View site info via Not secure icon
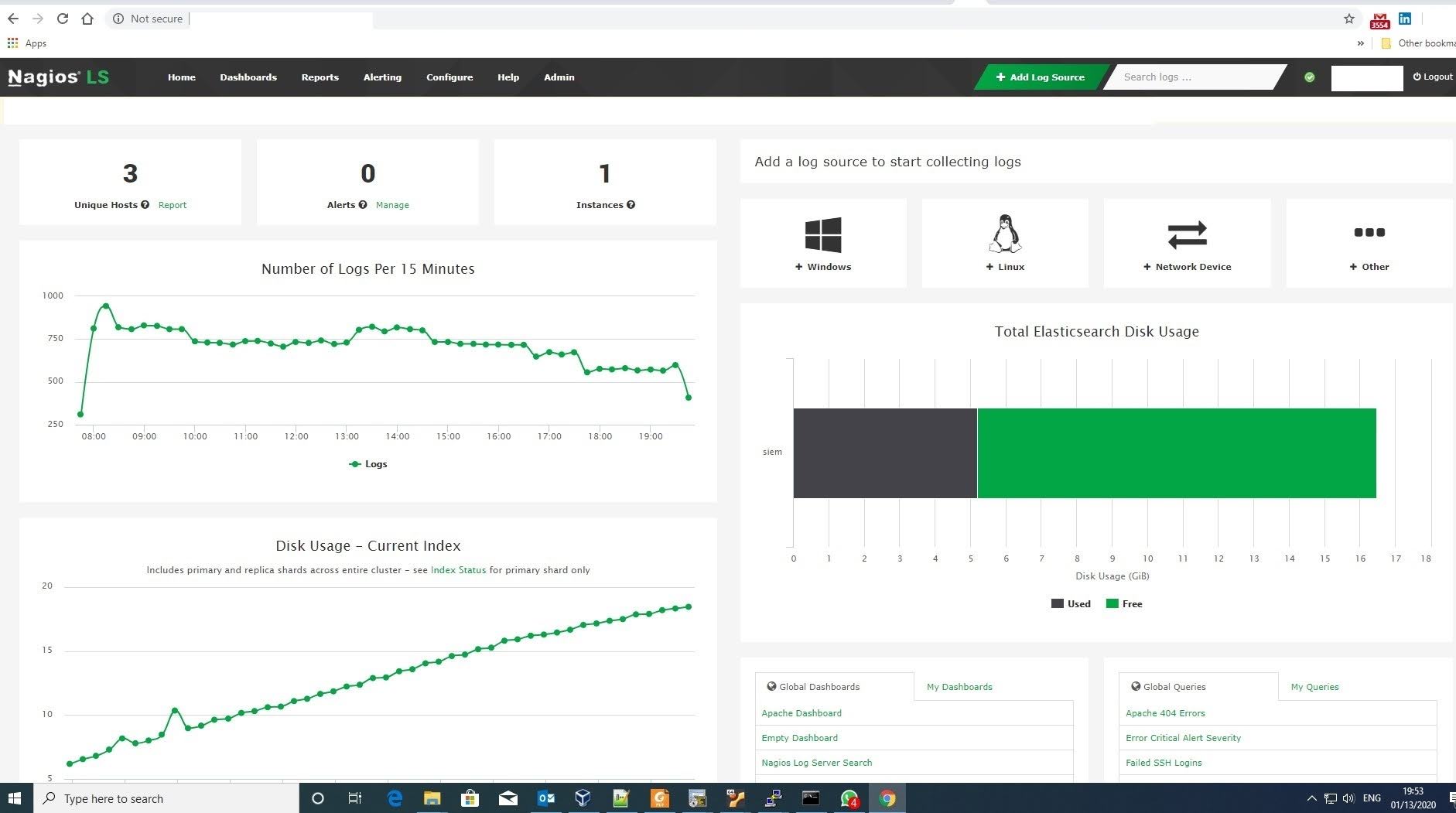 [x=118, y=19]
